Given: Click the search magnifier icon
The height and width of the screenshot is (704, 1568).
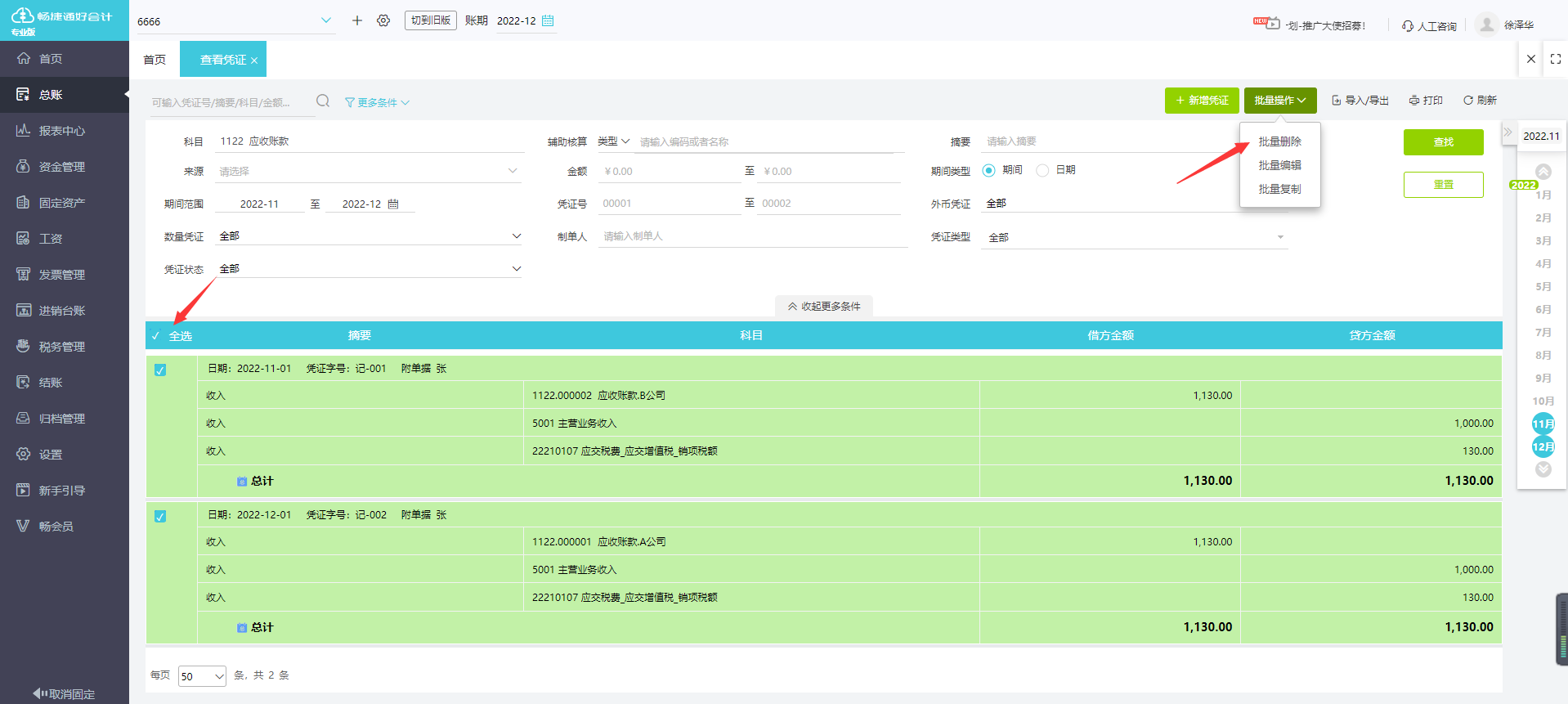Looking at the screenshot, I should coord(323,101).
